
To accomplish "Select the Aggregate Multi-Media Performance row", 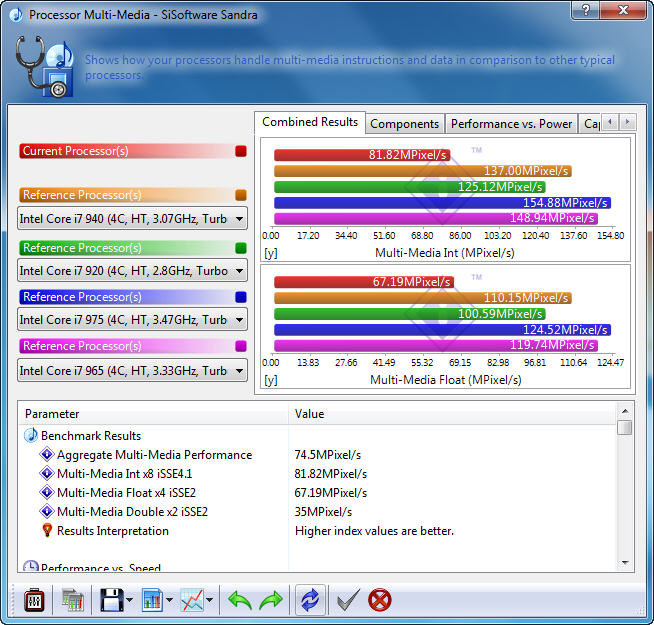I will pyautogui.click(x=318, y=455).
